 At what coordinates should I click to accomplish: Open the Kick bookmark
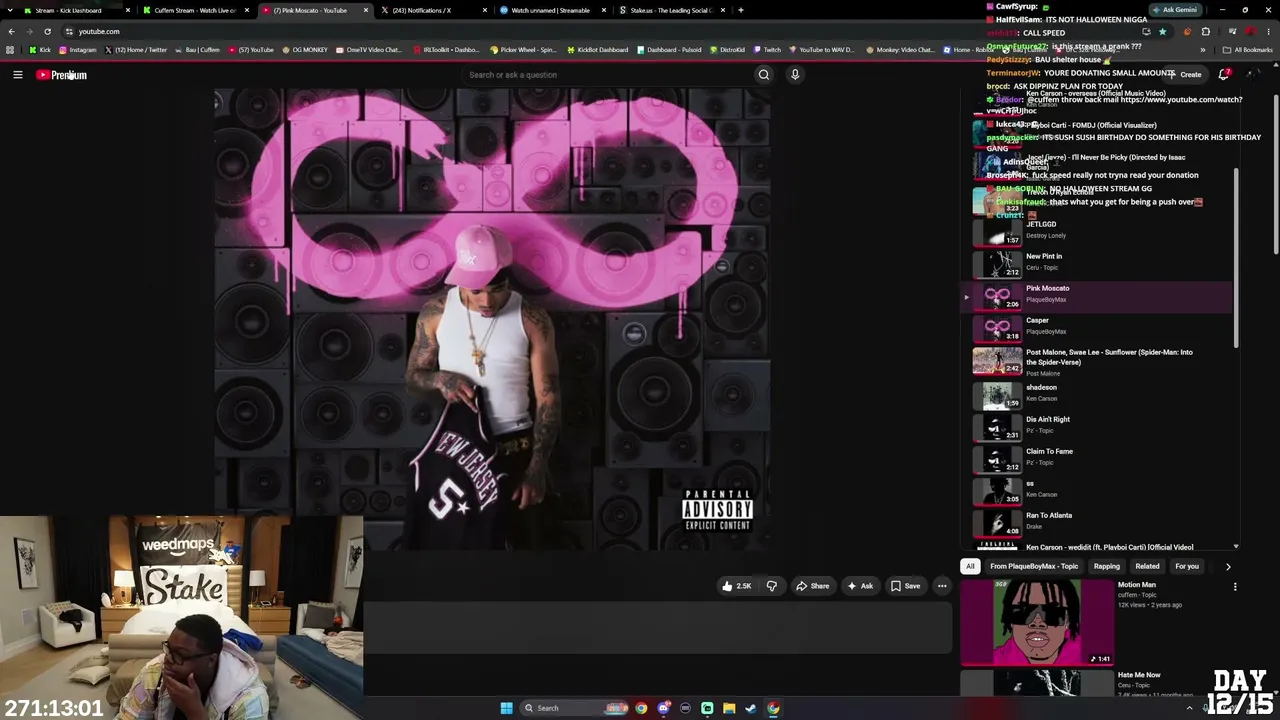click(x=40, y=50)
